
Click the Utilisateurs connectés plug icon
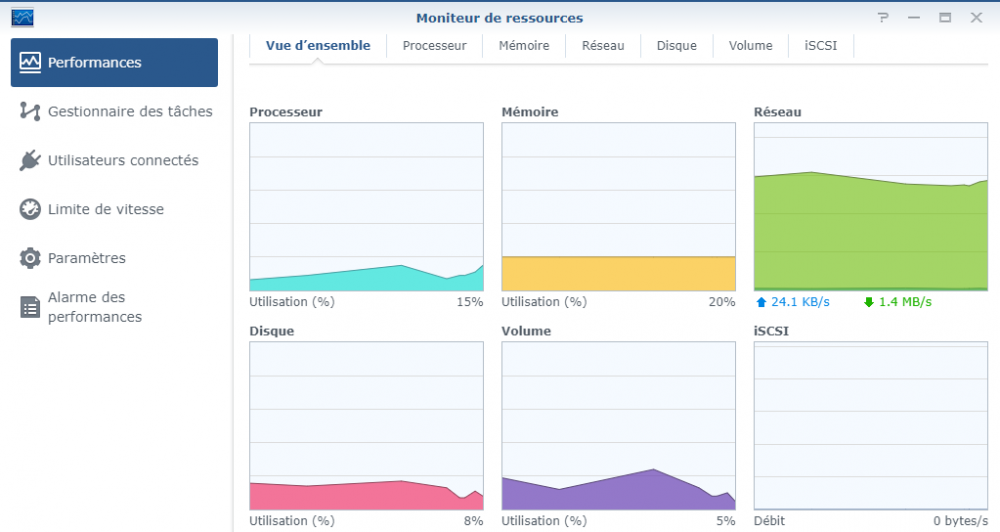30,160
